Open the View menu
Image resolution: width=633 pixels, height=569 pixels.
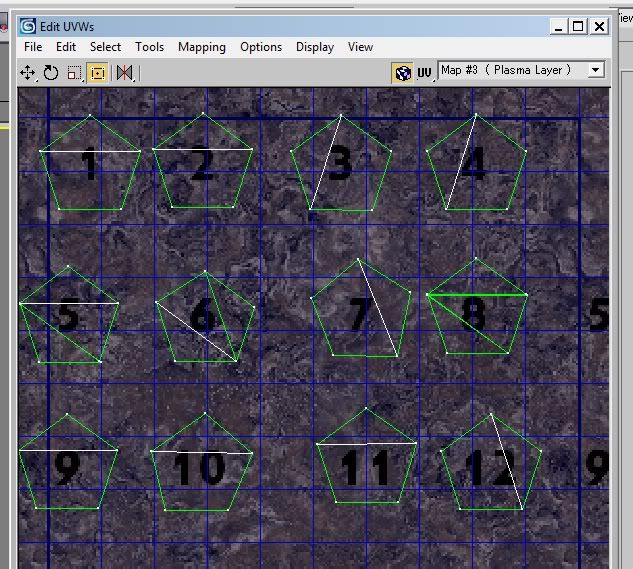coord(360,47)
